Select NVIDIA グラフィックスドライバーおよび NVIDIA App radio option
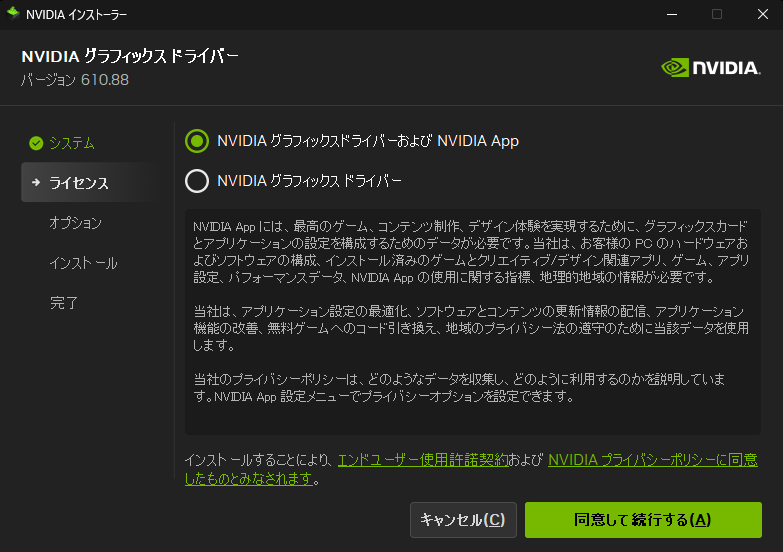The height and width of the screenshot is (552, 783). coord(197,141)
